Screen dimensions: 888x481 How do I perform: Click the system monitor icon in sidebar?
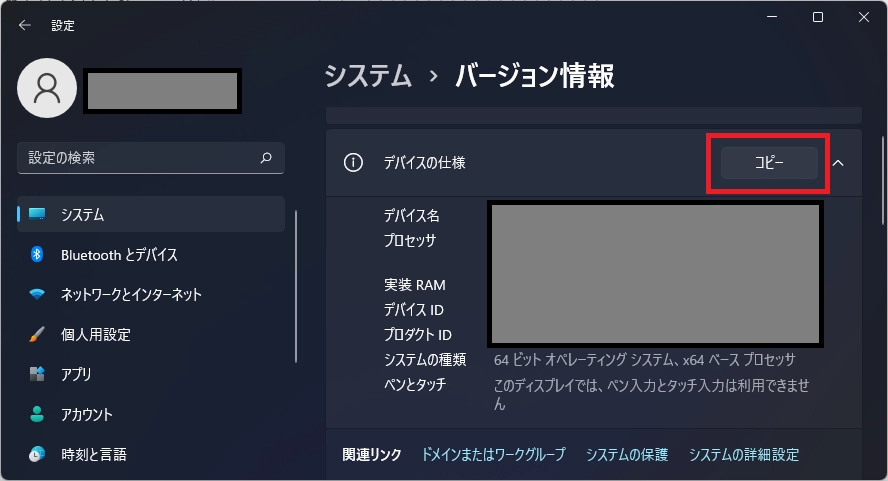tap(37, 214)
